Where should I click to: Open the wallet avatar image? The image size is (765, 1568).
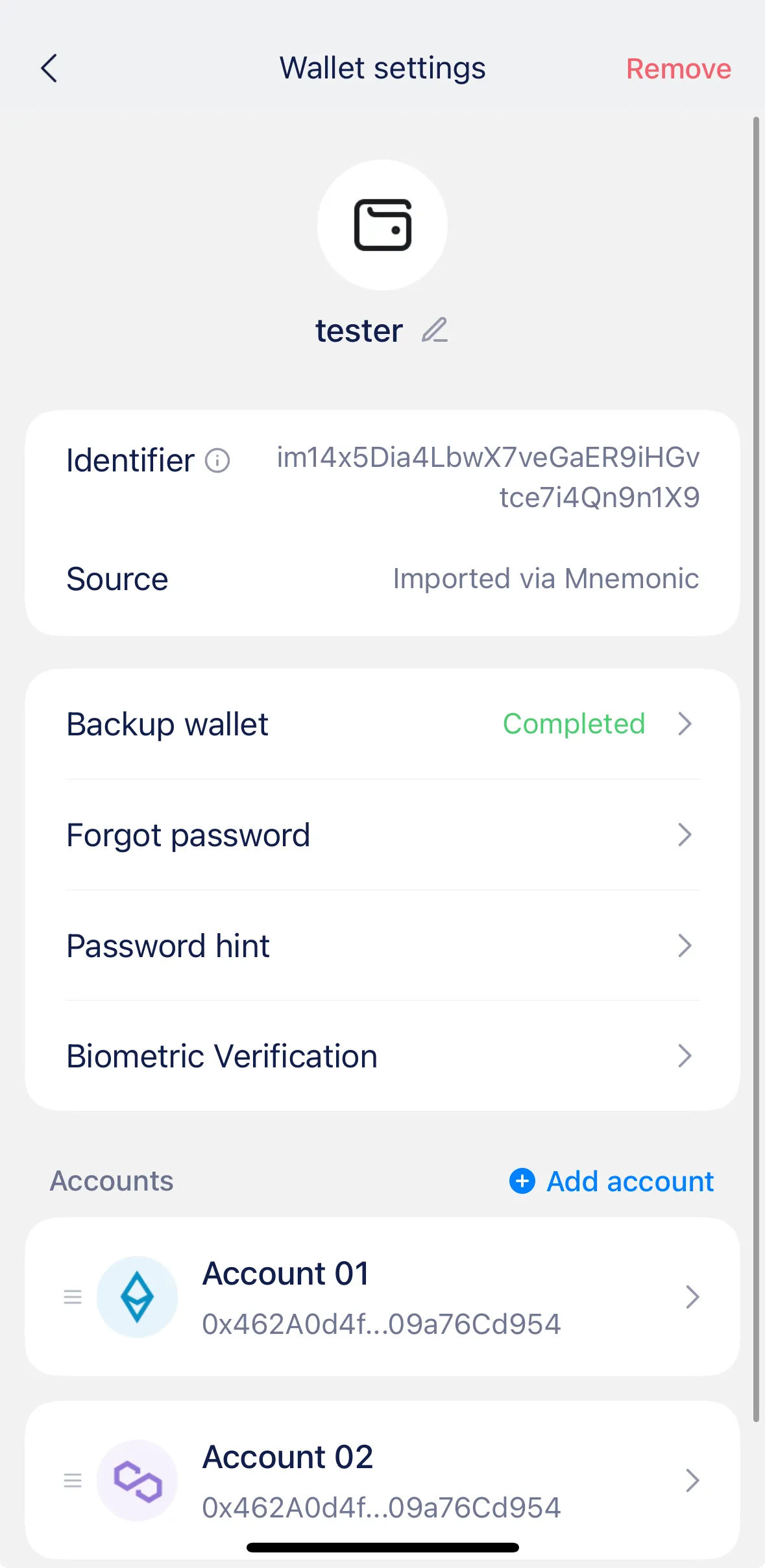(x=382, y=224)
